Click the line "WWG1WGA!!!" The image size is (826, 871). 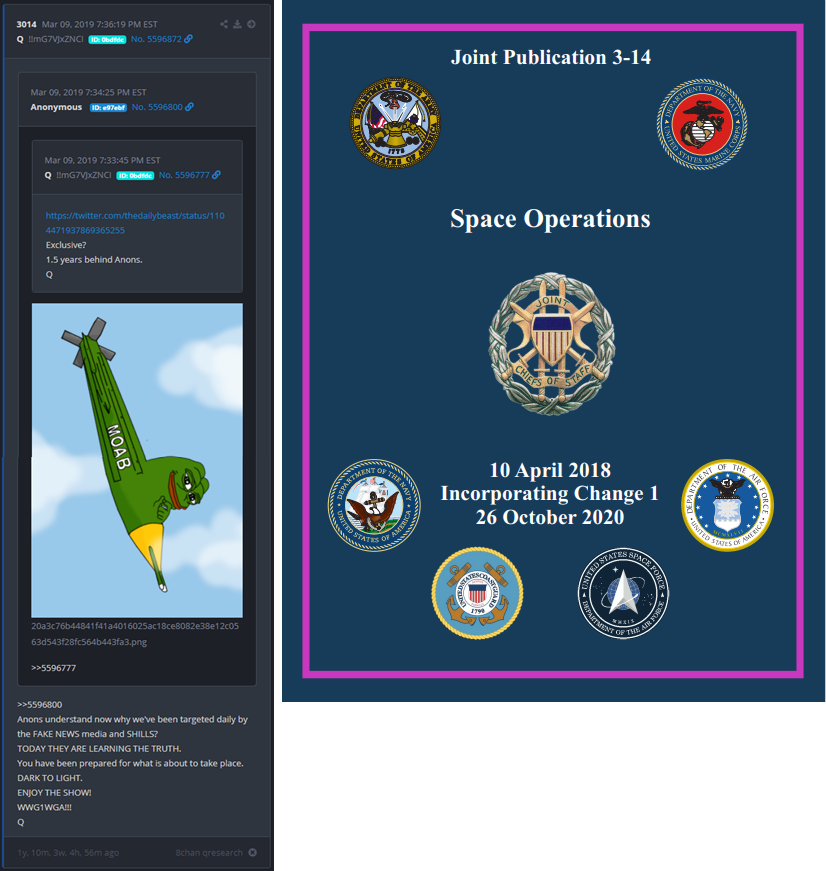click(44, 807)
